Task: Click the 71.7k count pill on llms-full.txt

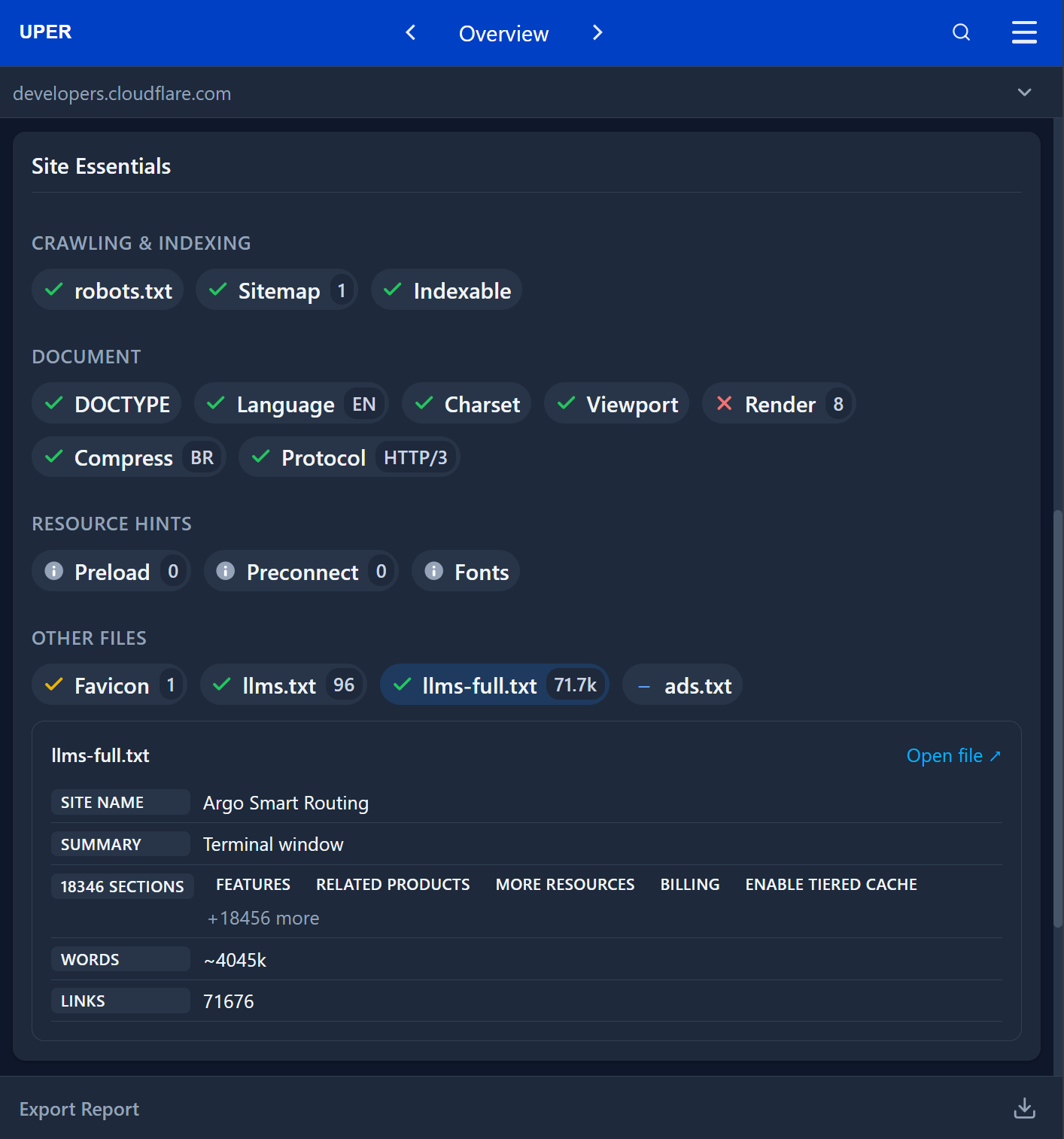Action: [x=576, y=685]
